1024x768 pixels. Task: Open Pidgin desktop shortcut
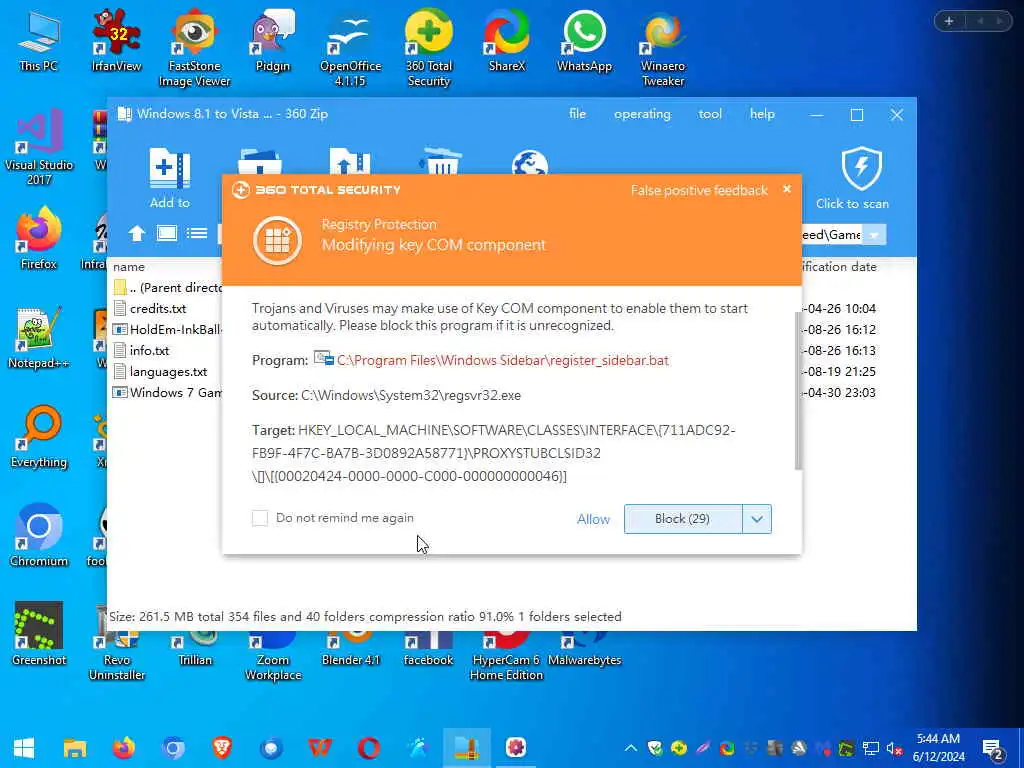click(x=272, y=40)
